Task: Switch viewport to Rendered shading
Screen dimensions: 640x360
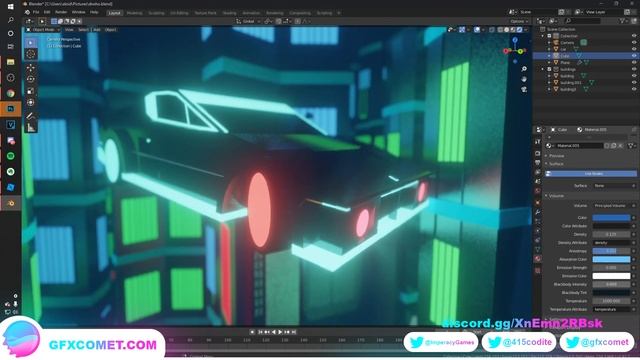Action: tap(519, 30)
